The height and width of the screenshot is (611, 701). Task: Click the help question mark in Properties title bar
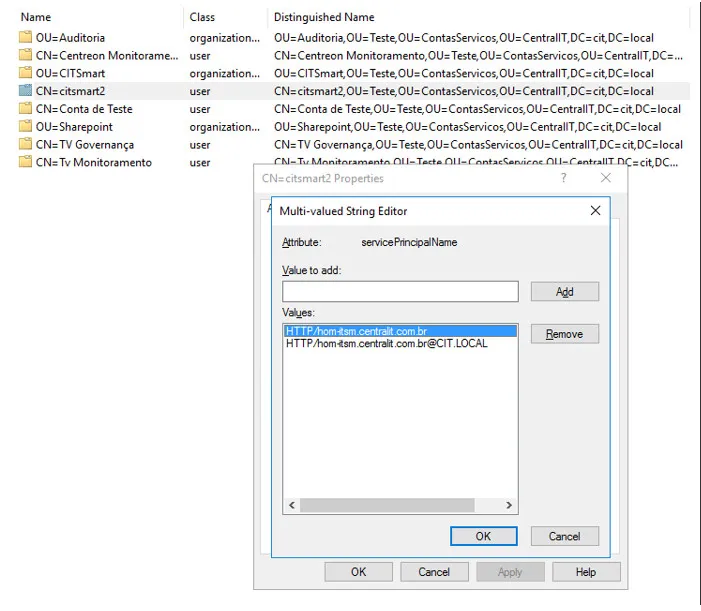(564, 178)
